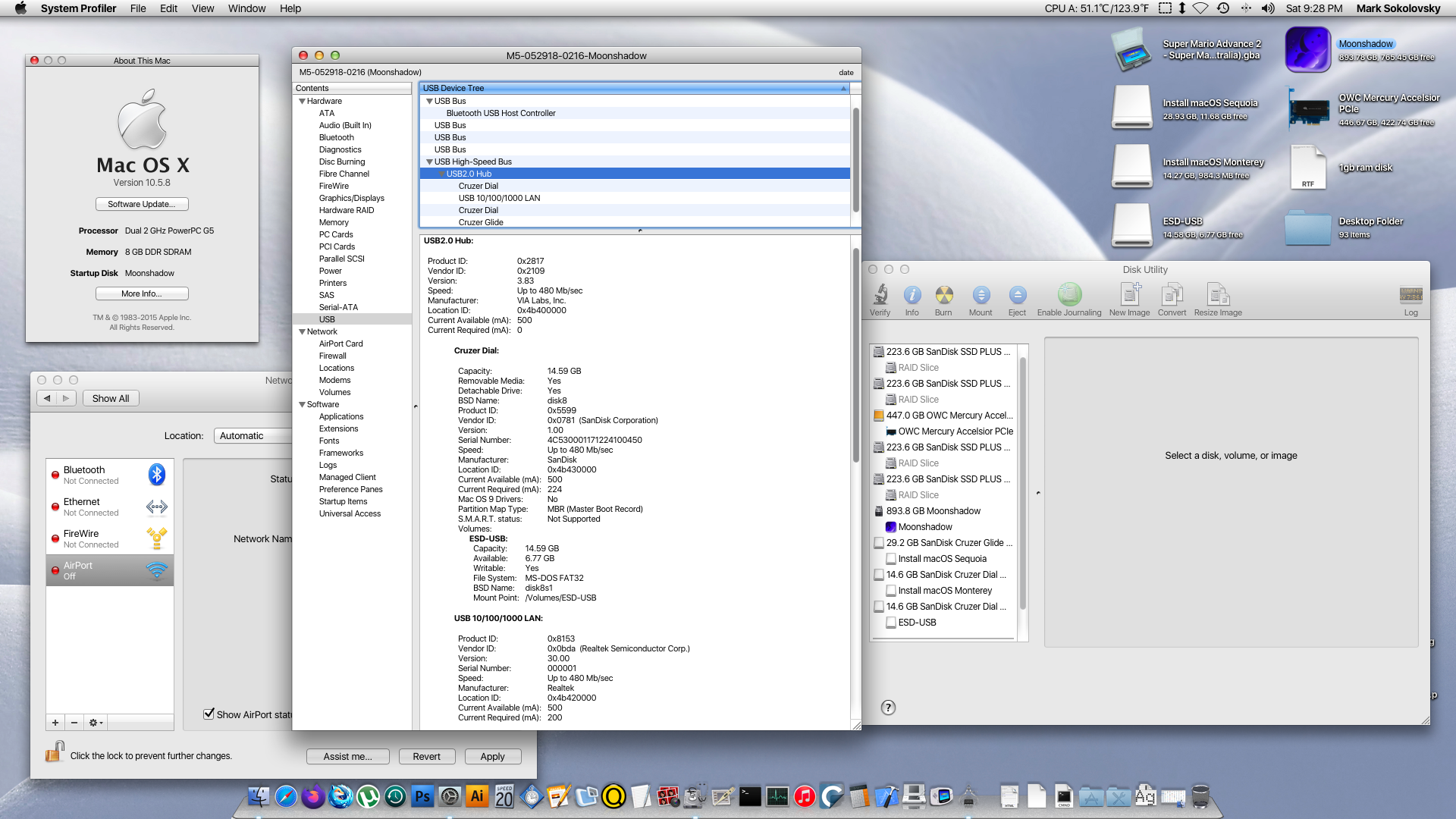Click the Software Update button
The height and width of the screenshot is (819, 1456).
(x=142, y=204)
